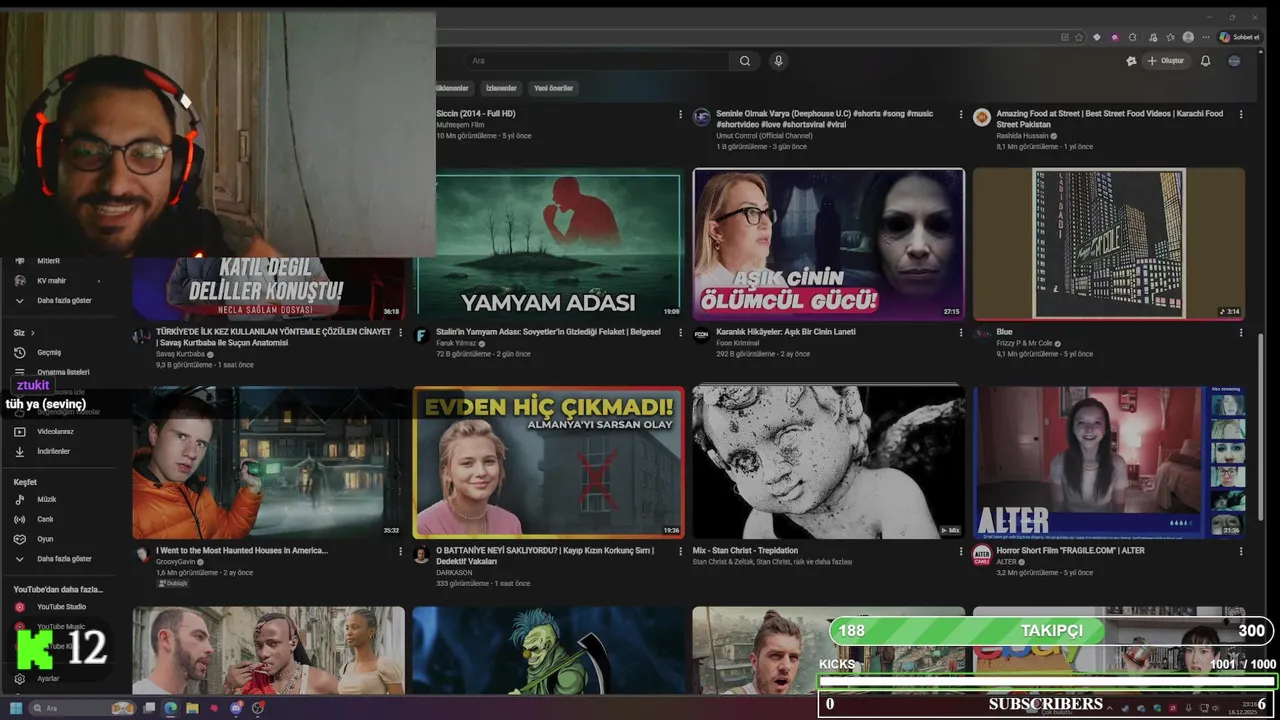Open the AŞIK CİNİN ÖLÜMCÜL GÜCÜ thumbnail
This screenshot has width=1280, height=720.
pyautogui.click(x=828, y=244)
